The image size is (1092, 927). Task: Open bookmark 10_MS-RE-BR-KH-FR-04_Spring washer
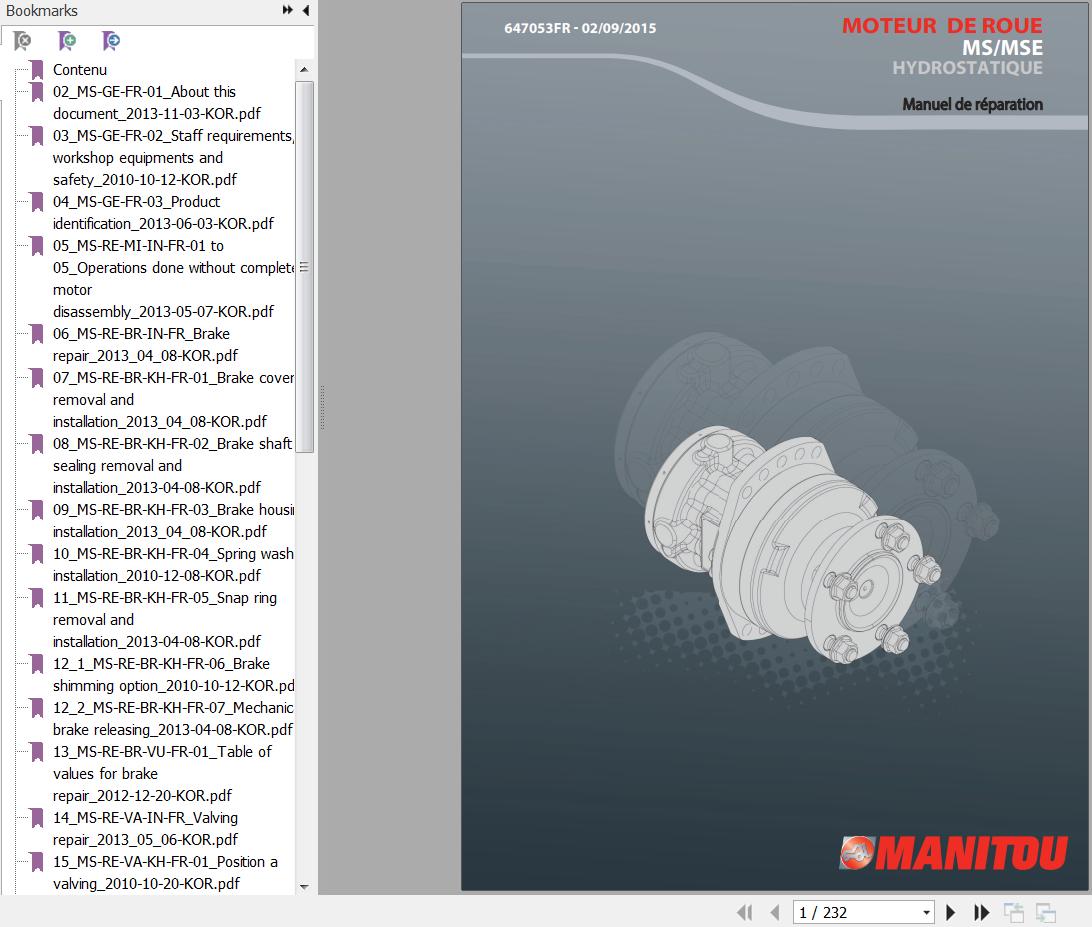pyautogui.click(x=173, y=565)
